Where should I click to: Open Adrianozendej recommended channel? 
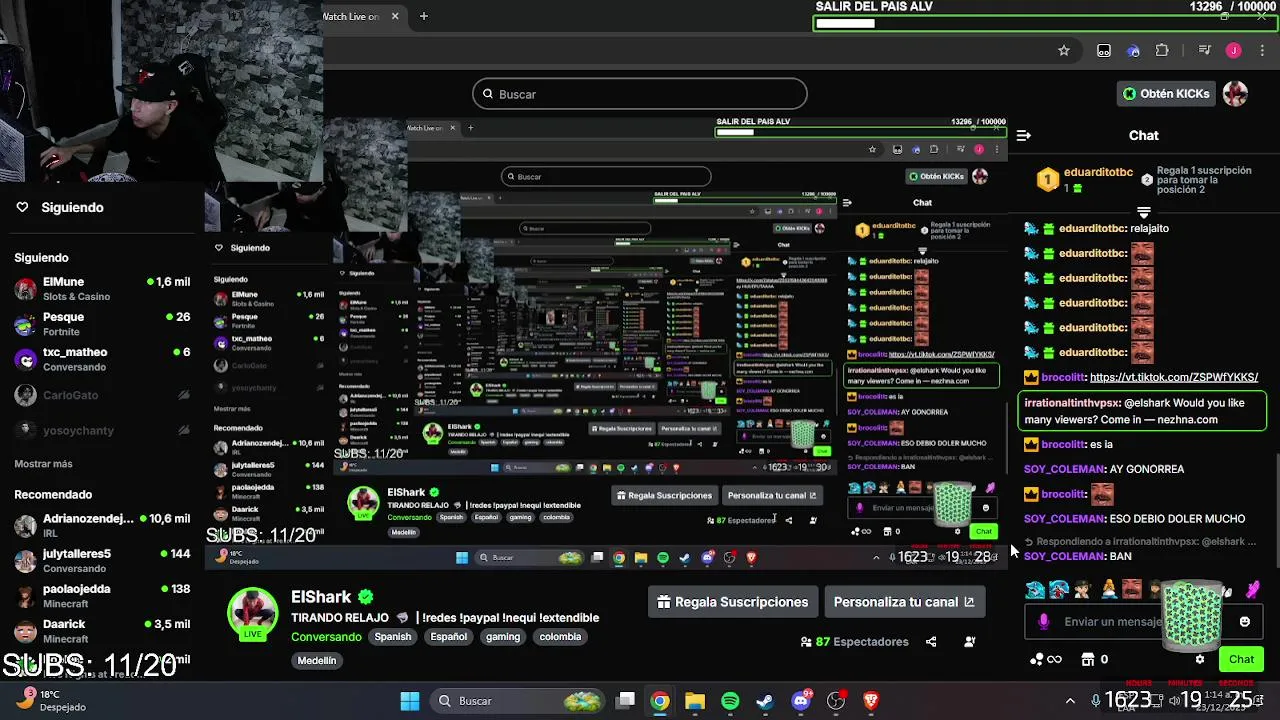pos(102,526)
